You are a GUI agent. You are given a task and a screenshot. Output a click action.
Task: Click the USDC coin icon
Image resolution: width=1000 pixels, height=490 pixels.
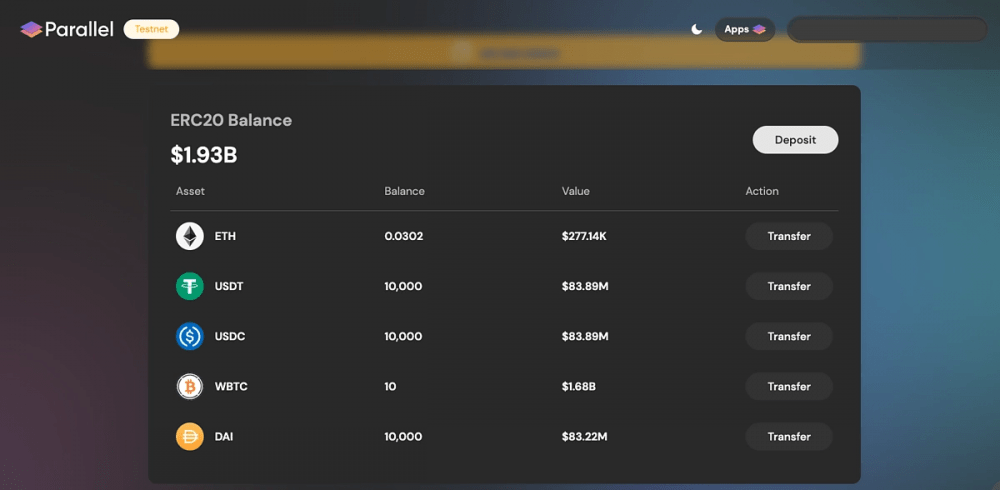coord(189,336)
